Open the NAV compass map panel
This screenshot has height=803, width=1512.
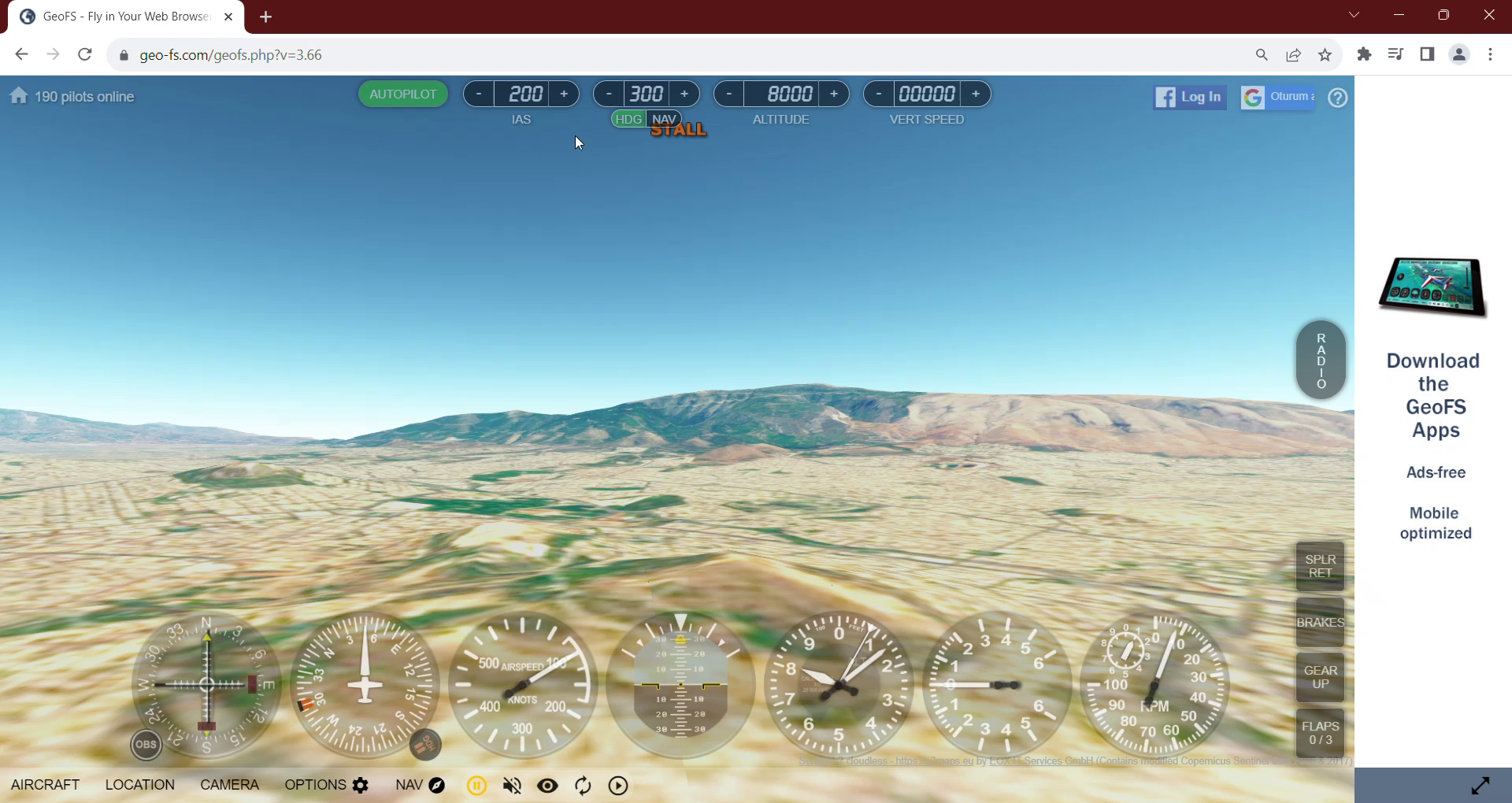[421, 785]
